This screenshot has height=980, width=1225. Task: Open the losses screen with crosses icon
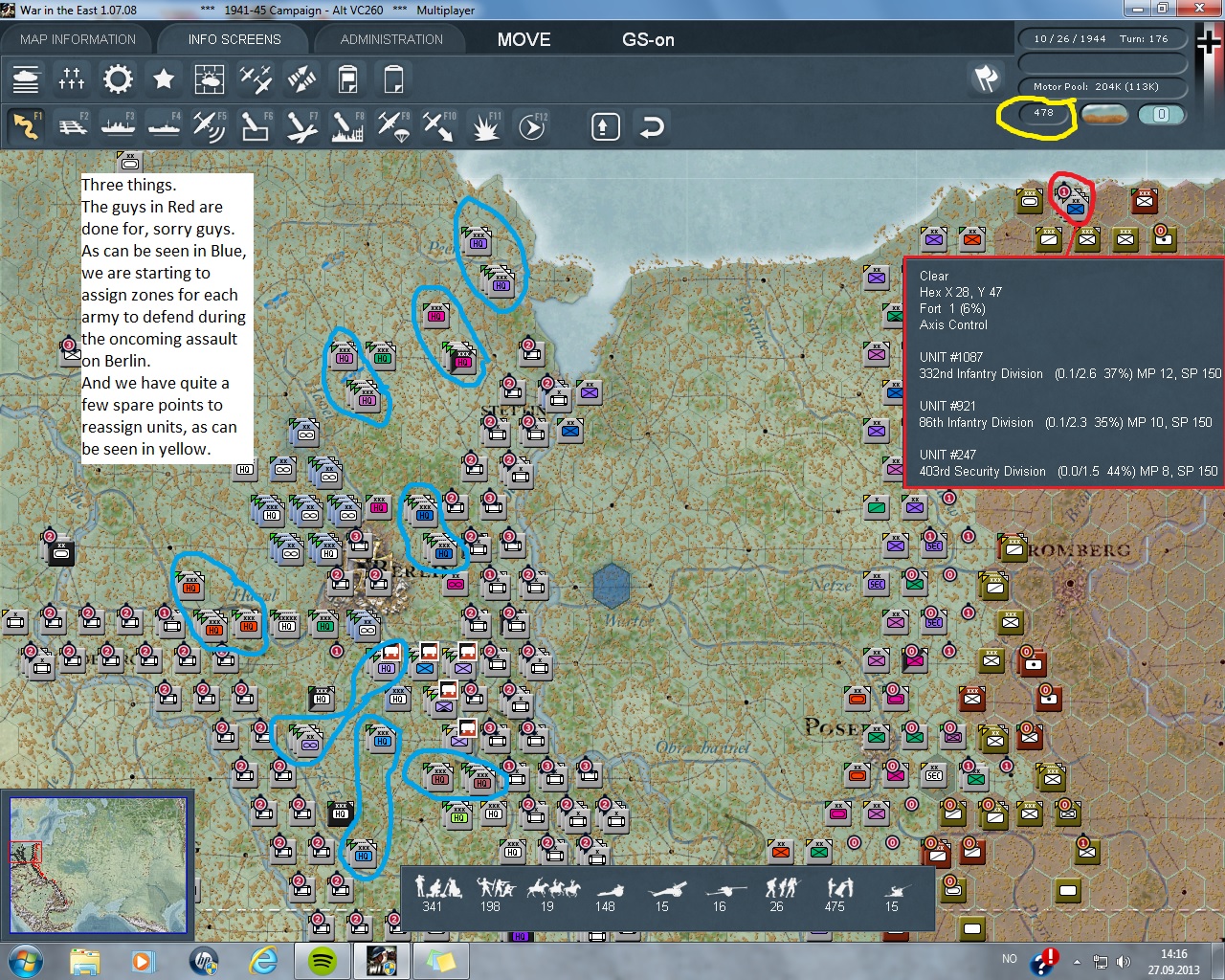[x=72, y=78]
